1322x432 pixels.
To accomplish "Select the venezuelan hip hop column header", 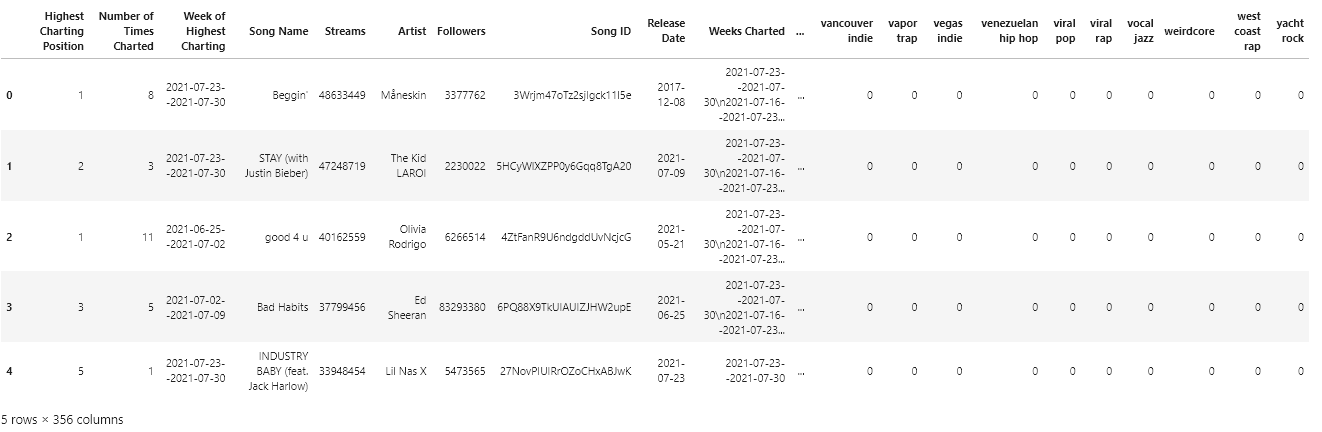I will pyautogui.click(x=1009, y=31).
